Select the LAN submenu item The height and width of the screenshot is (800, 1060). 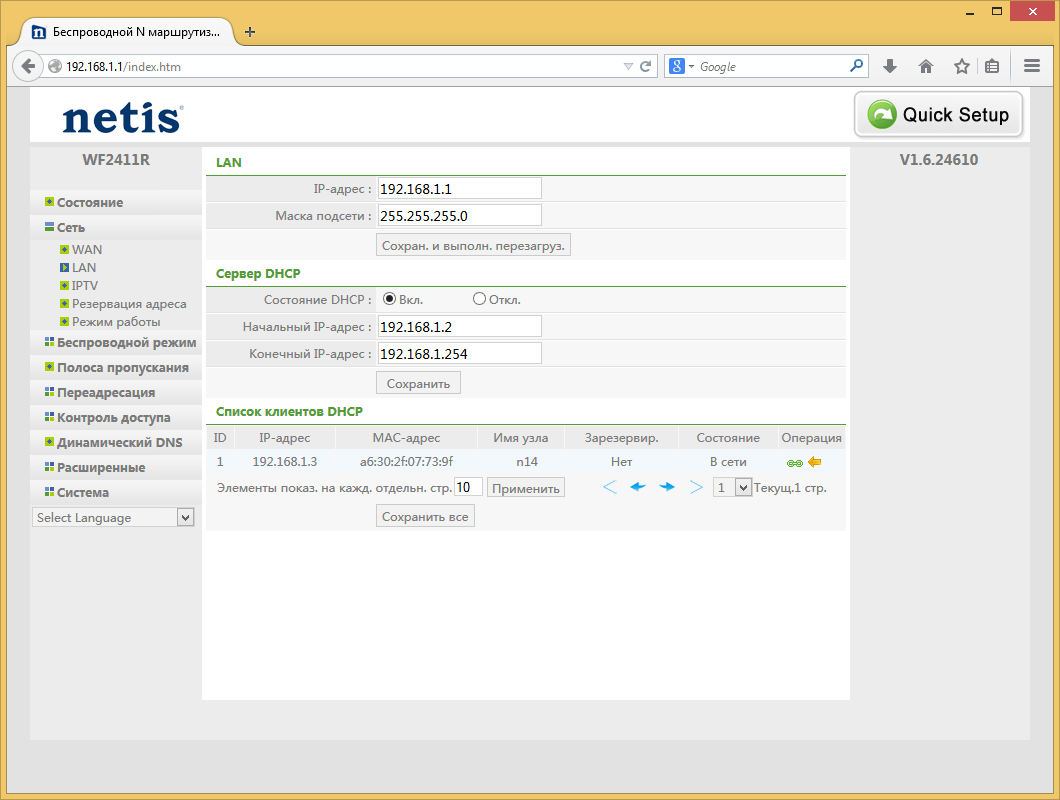[84, 268]
